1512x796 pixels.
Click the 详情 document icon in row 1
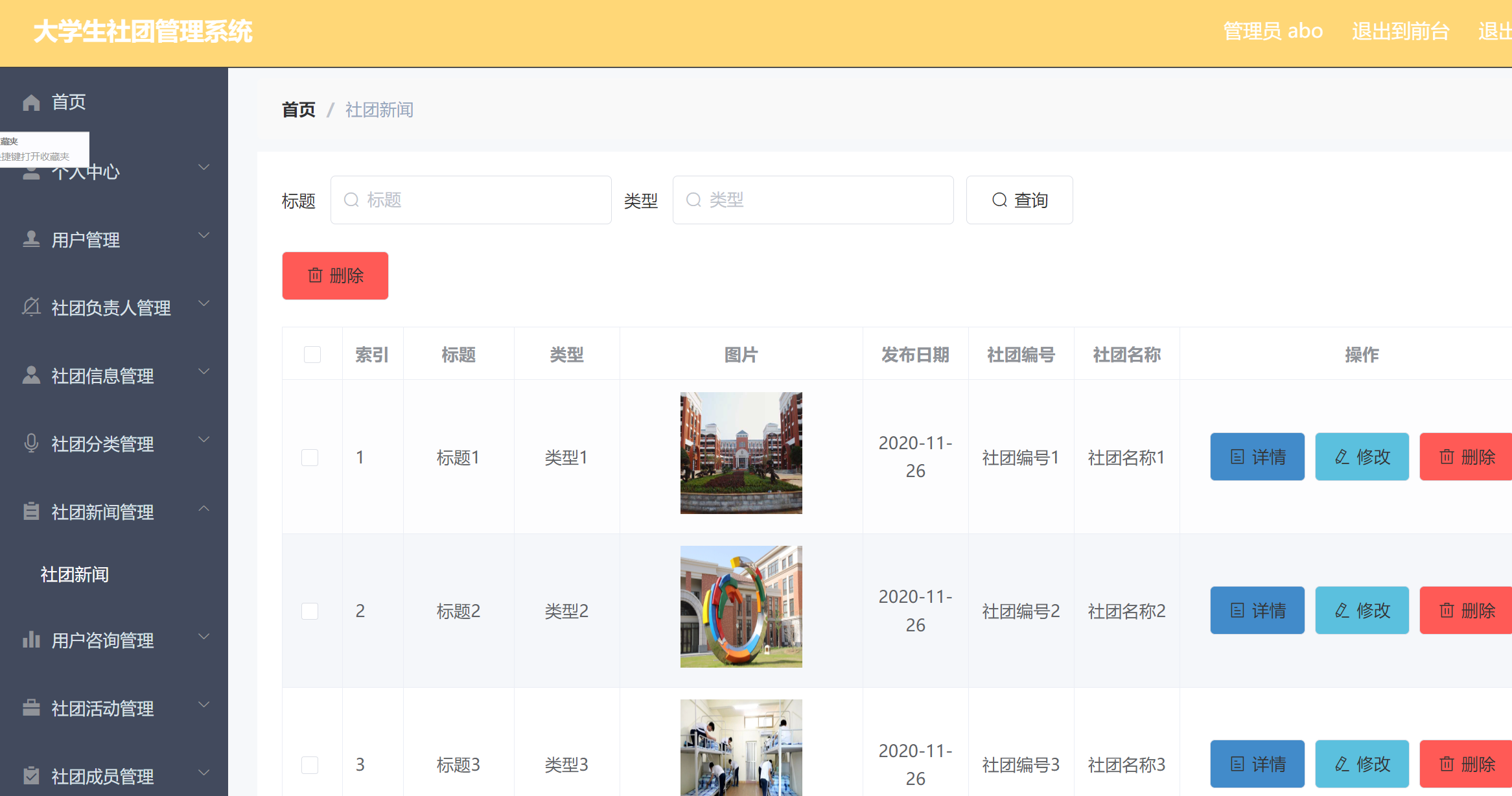point(1237,457)
